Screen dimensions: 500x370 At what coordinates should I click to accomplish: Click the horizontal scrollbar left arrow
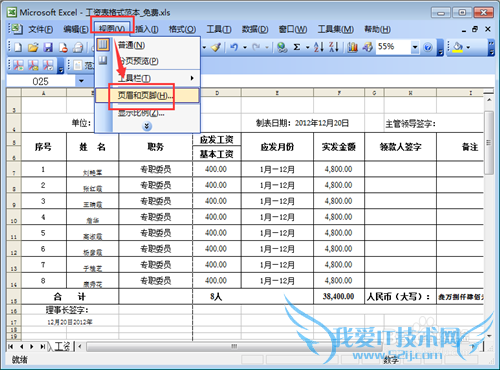pyautogui.click(x=80, y=346)
